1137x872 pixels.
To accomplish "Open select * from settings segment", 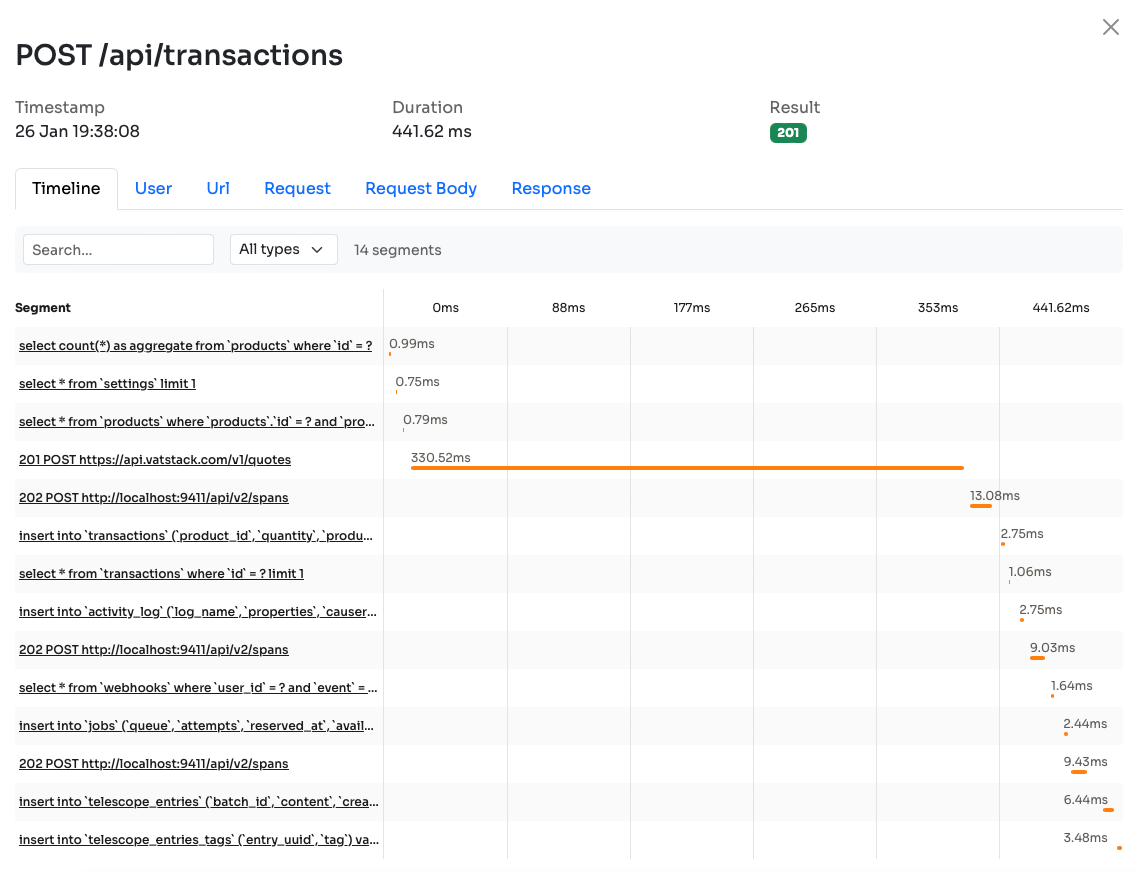I will pyautogui.click(x=107, y=383).
